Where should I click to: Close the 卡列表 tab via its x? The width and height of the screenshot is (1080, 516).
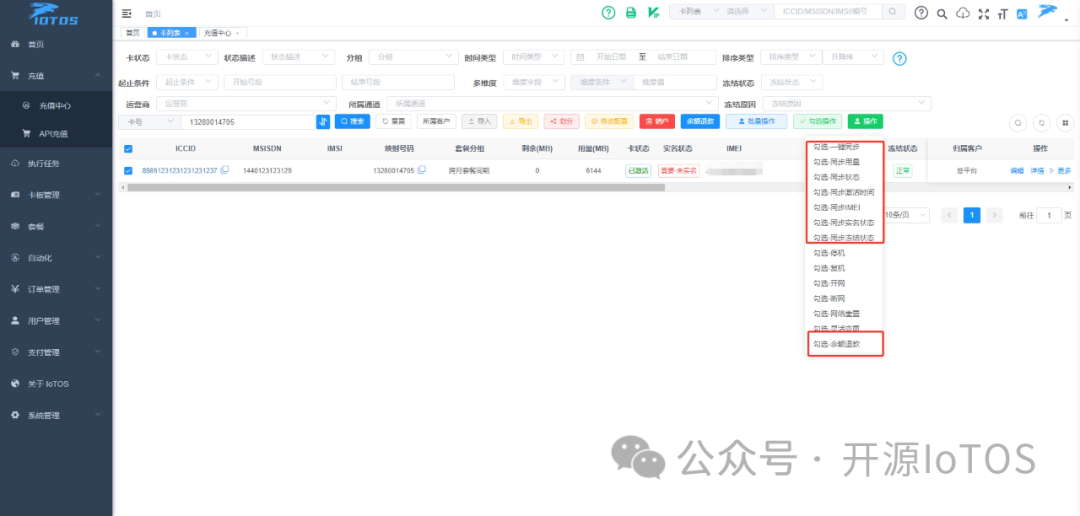pyautogui.click(x=187, y=33)
